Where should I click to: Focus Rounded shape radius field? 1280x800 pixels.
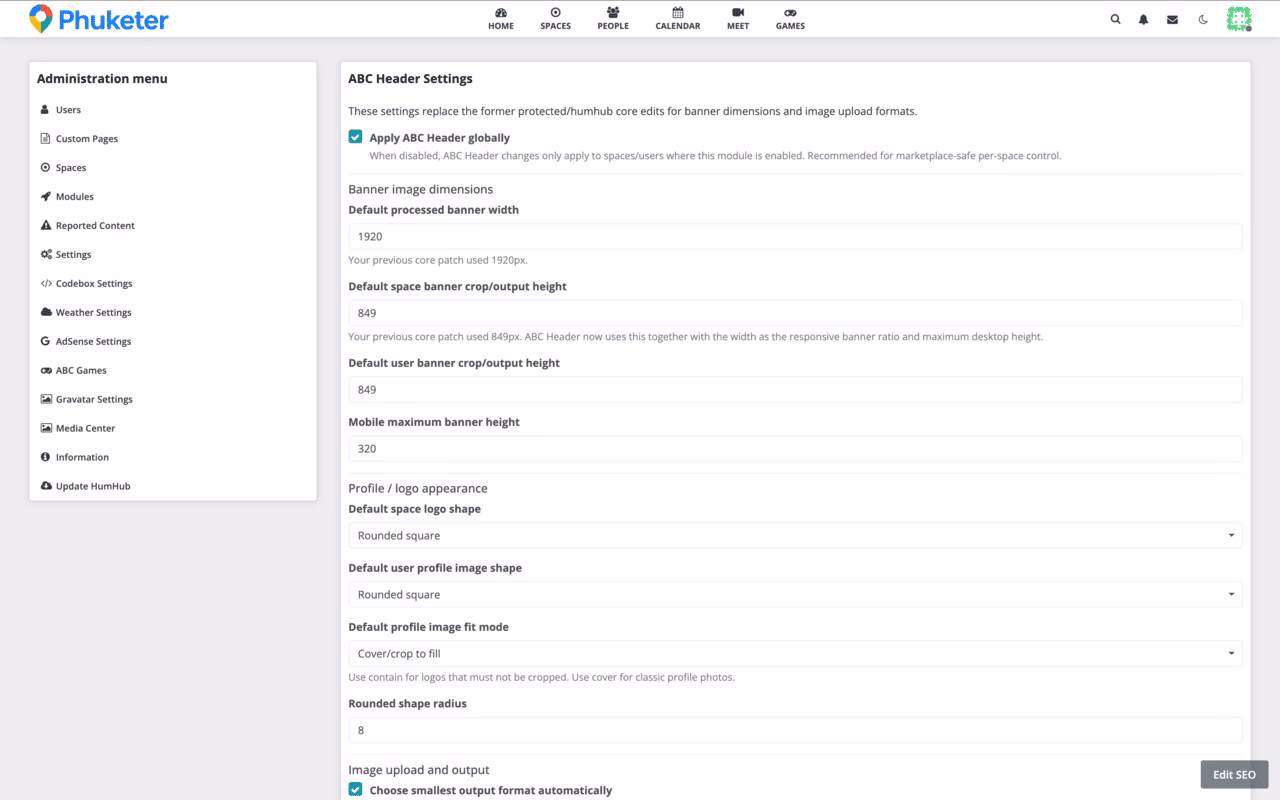point(795,731)
